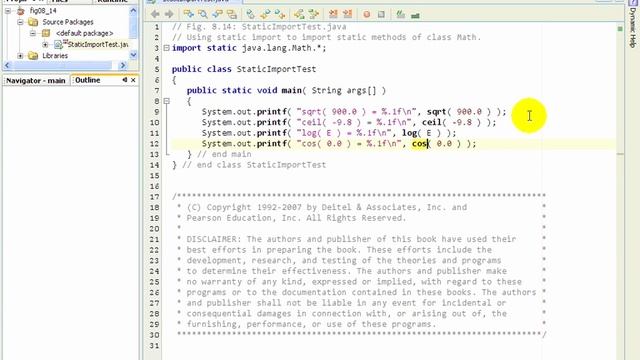This screenshot has height=360, width=640.
Task: Select the fig08_14 project
Action: 43,11
